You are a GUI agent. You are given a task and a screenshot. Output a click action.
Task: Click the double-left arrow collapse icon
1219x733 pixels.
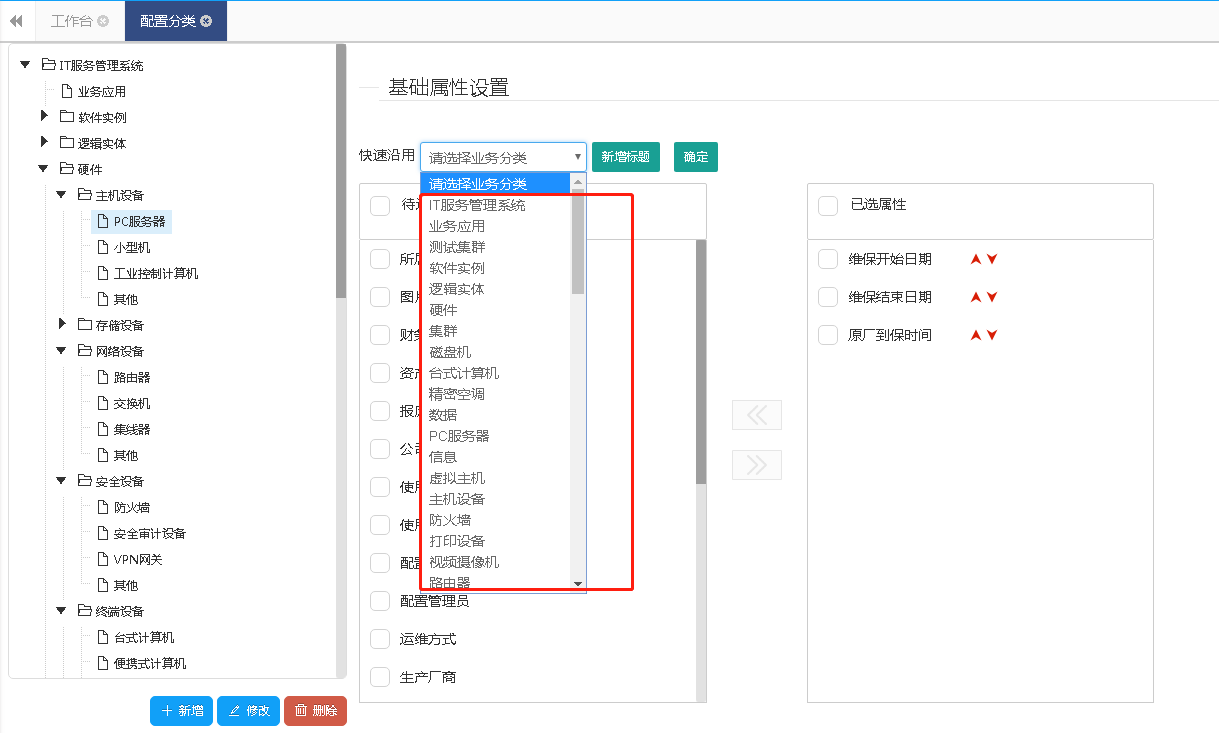(16, 21)
